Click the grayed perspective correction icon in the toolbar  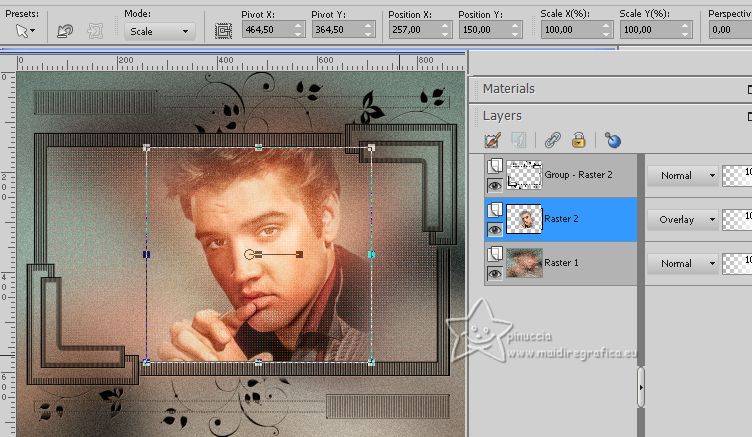tap(95, 32)
